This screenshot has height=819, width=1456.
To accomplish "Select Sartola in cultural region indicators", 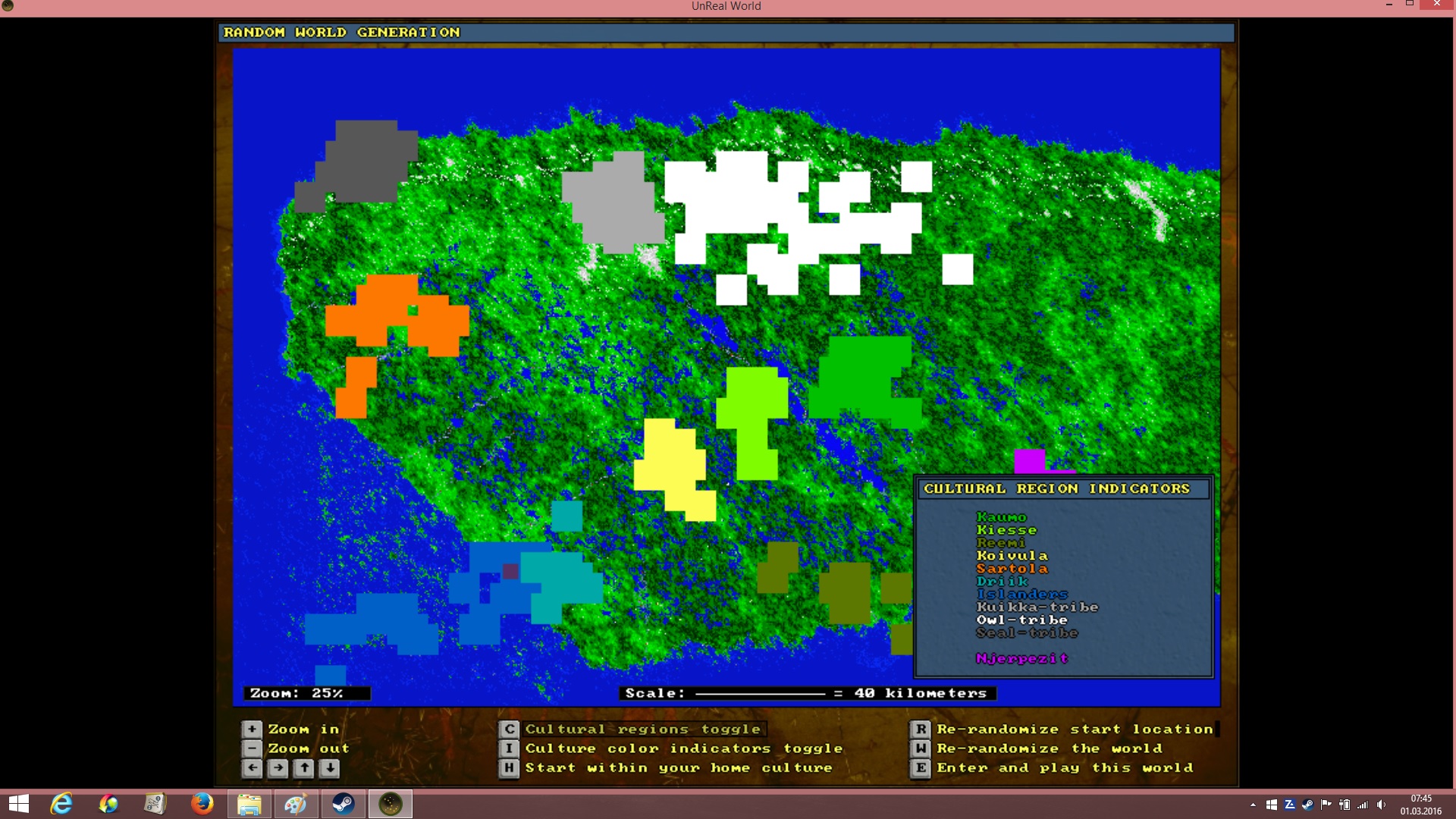I will (1012, 569).
